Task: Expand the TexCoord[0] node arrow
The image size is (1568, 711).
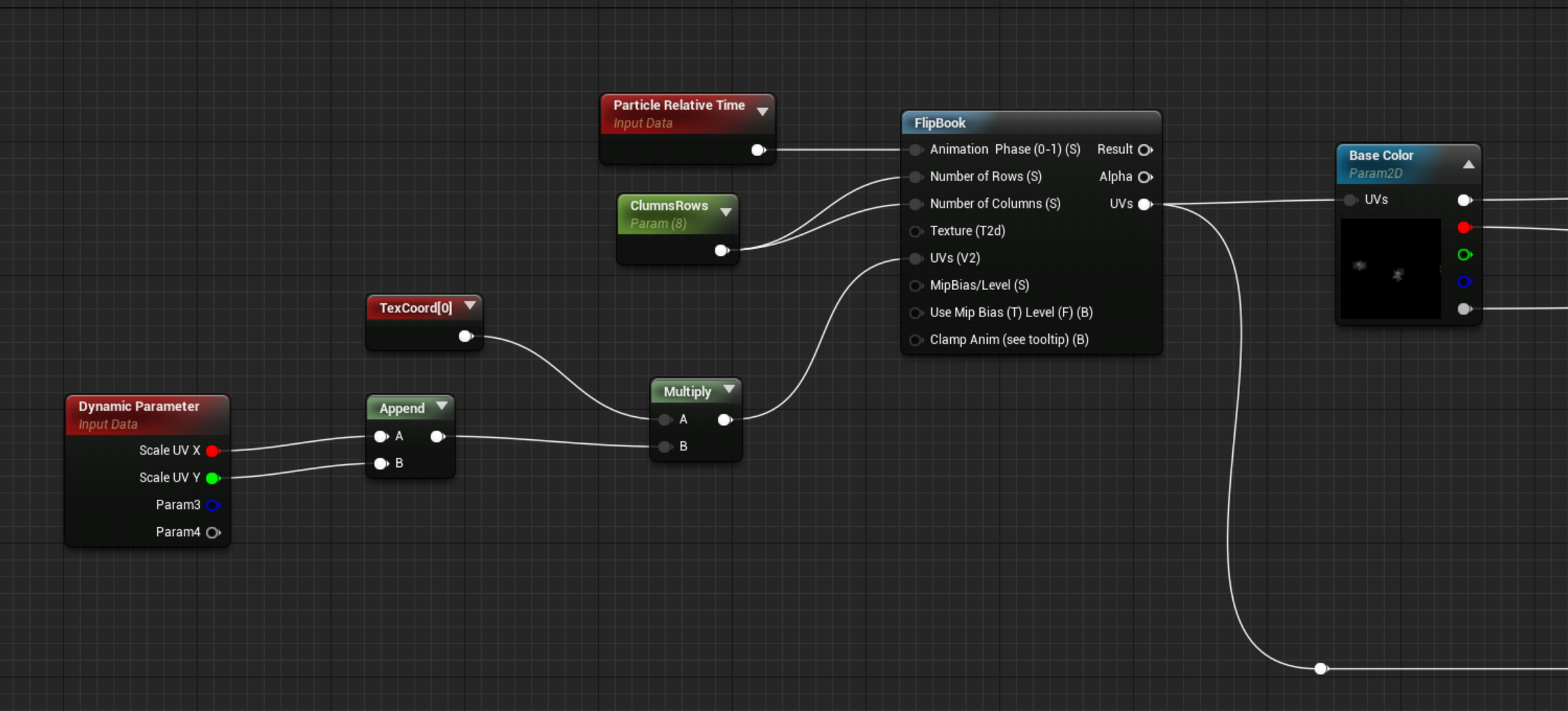Action: (x=470, y=306)
